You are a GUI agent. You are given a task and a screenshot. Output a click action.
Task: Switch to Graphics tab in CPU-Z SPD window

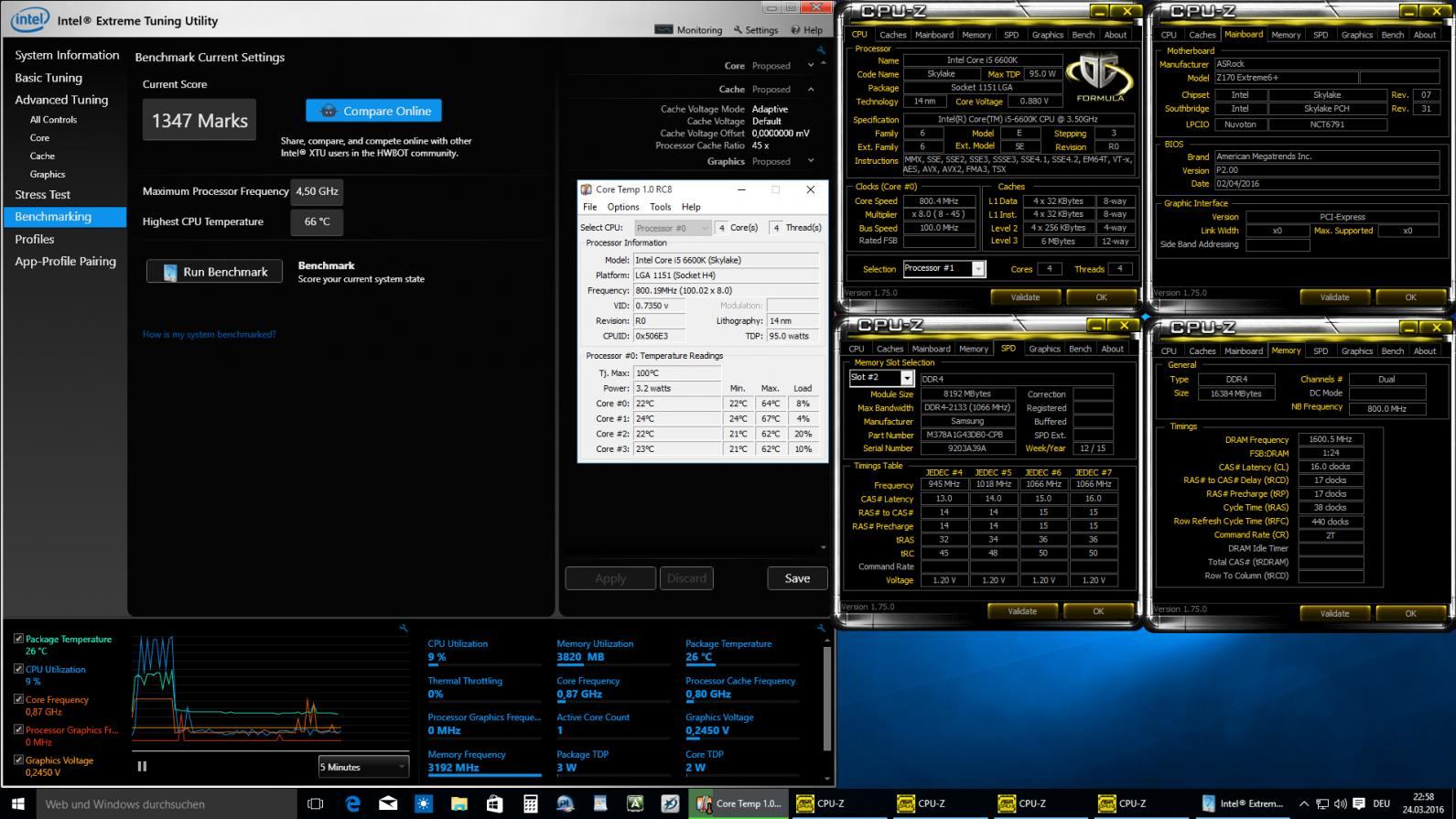(x=1044, y=349)
